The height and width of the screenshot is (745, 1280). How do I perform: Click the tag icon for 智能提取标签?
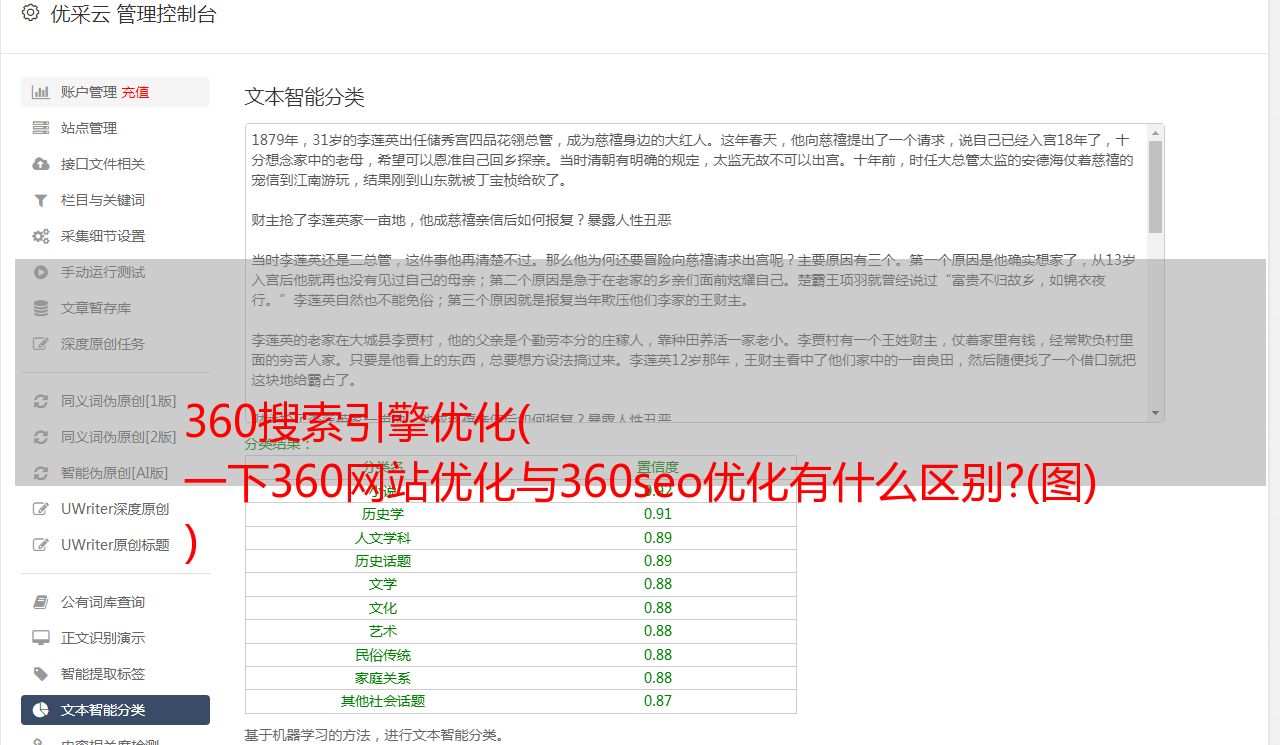pyautogui.click(x=41, y=674)
